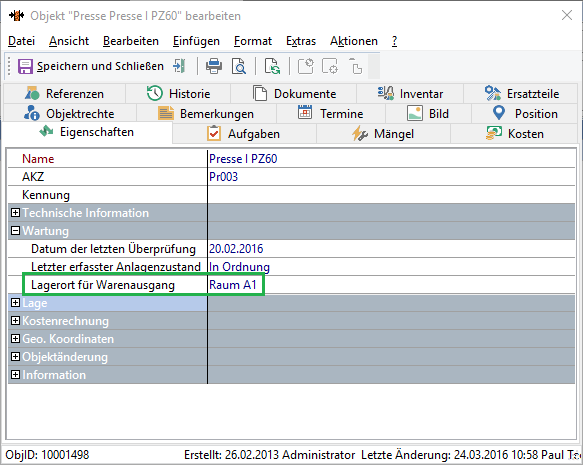The width and height of the screenshot is (583, 465).
Task: Switch to the Bild tab
Action: (x=428, y=113)
